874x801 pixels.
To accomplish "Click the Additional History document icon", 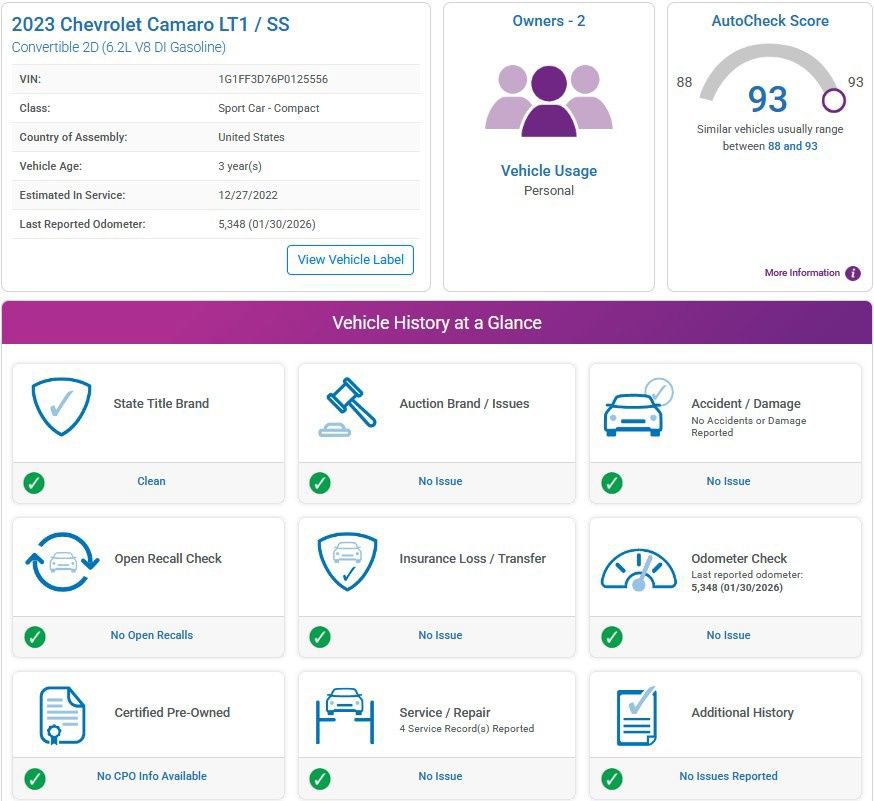I will (x=637, y=716).
